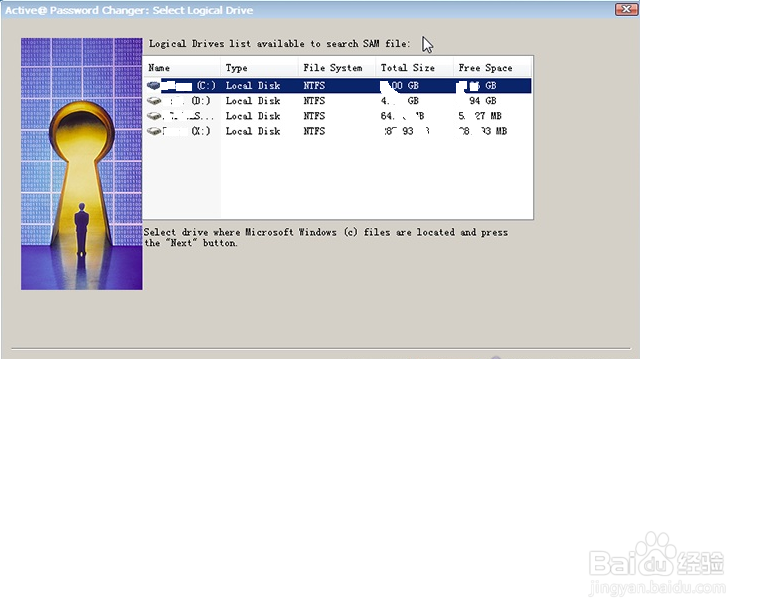Sort by Free Space column header
The height and width of the screenshot is (614, 768).
[492, 68]
